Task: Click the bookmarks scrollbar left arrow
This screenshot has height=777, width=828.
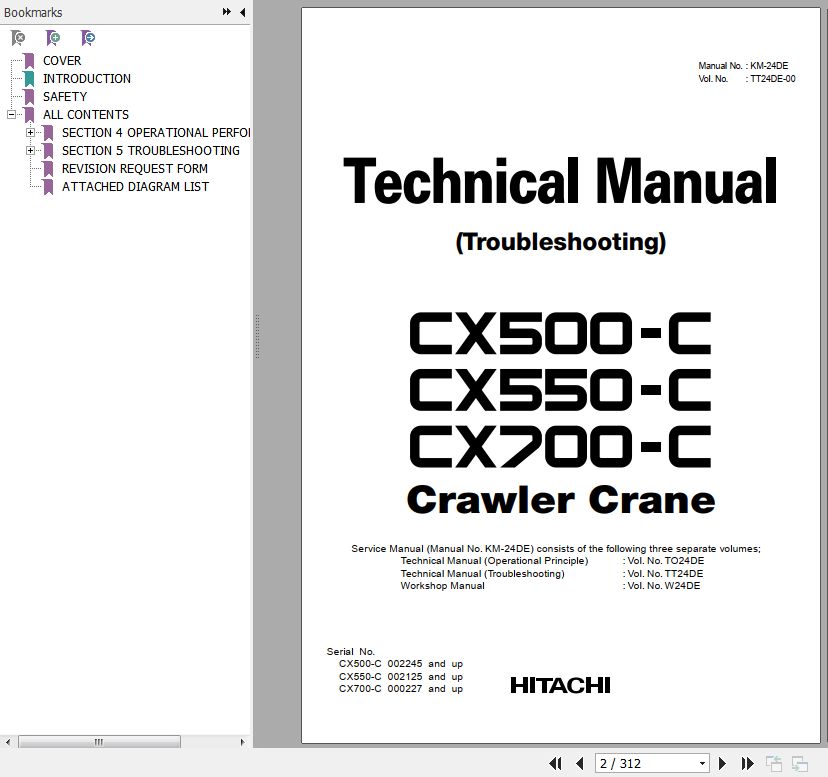Action: [7, 742]
